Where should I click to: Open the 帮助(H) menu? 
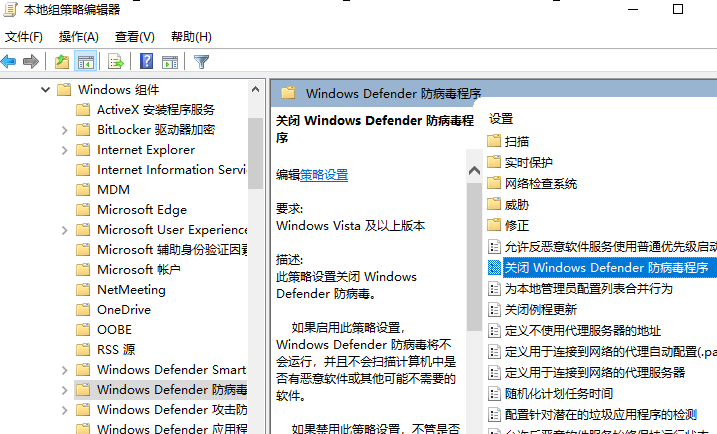[191, 37]
